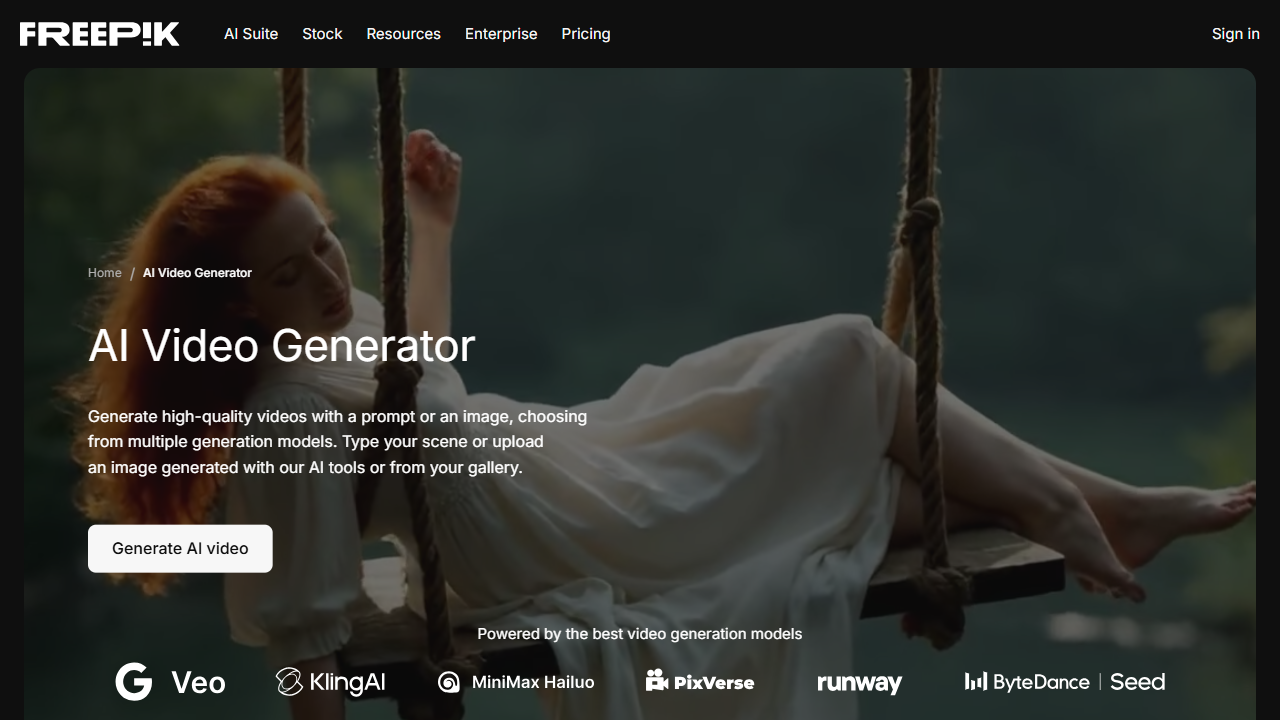Open the AI Suite menu

pos(251,34)
